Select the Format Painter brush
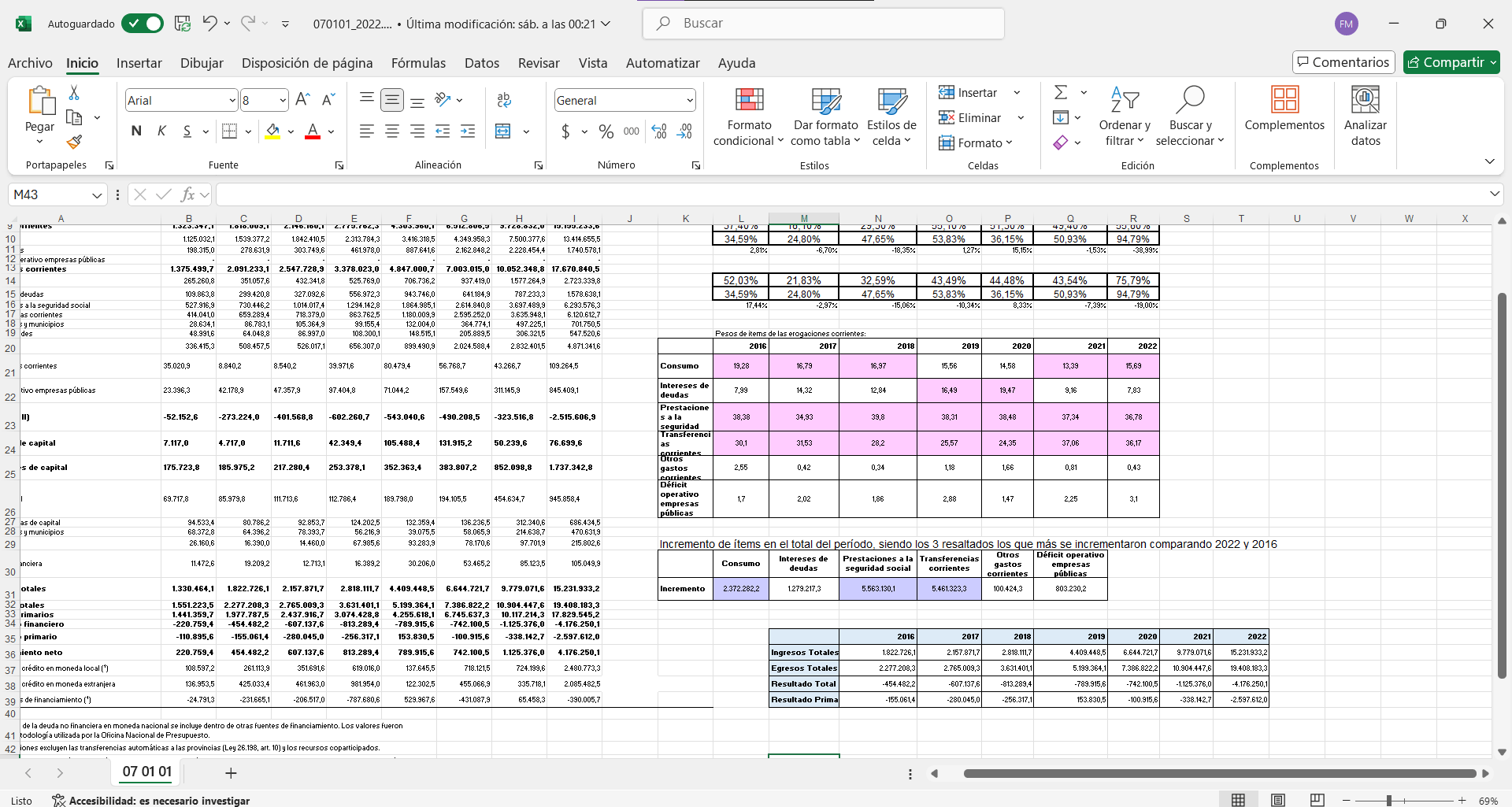Viewport: 1512px width, 807px height. [75, 143]
